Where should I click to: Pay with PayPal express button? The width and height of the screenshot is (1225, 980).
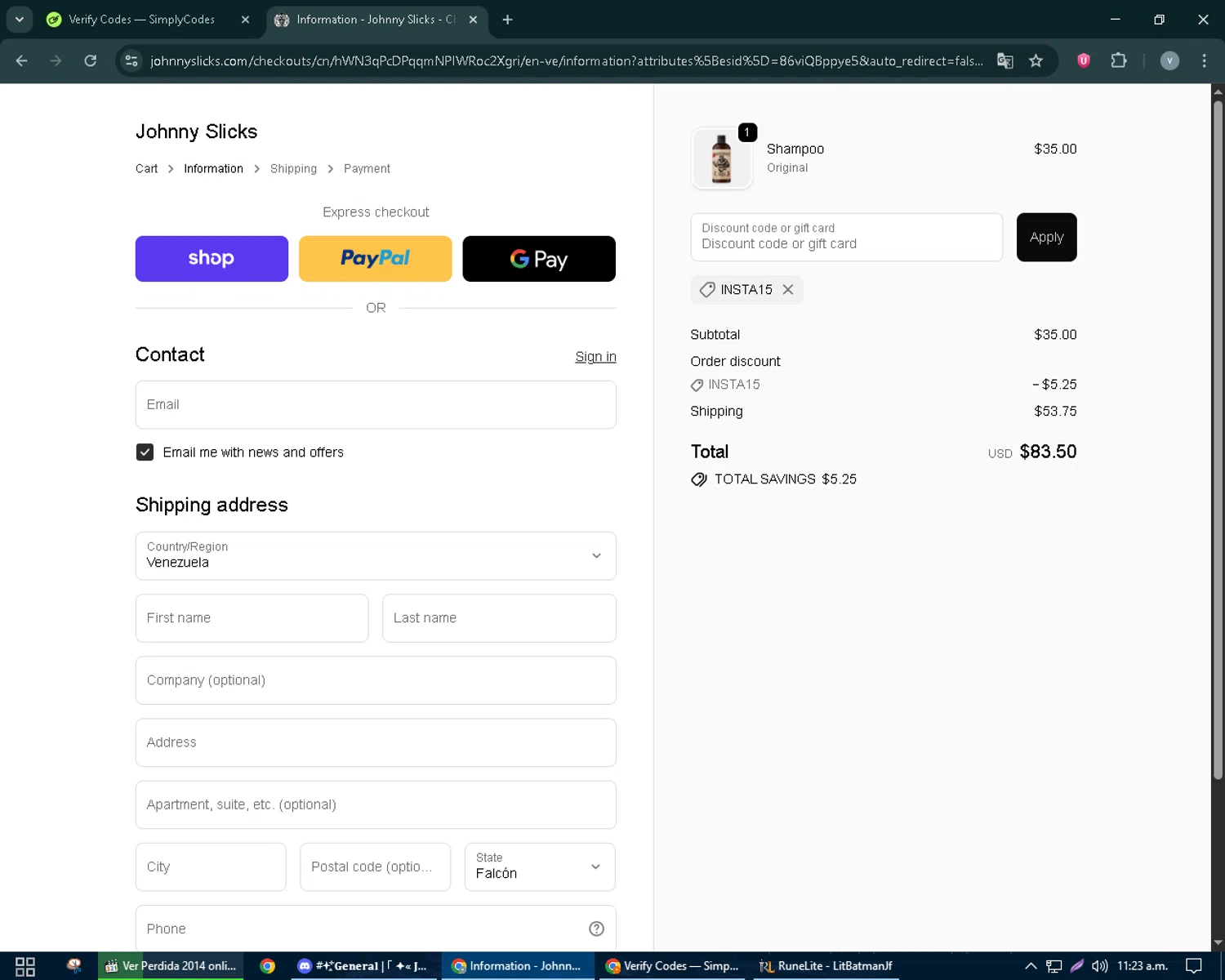click(375, 259)
